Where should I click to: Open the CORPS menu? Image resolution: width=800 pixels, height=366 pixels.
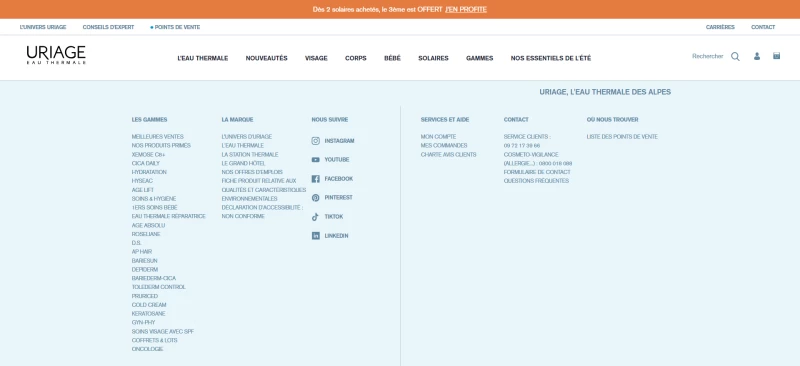point(356,58)
